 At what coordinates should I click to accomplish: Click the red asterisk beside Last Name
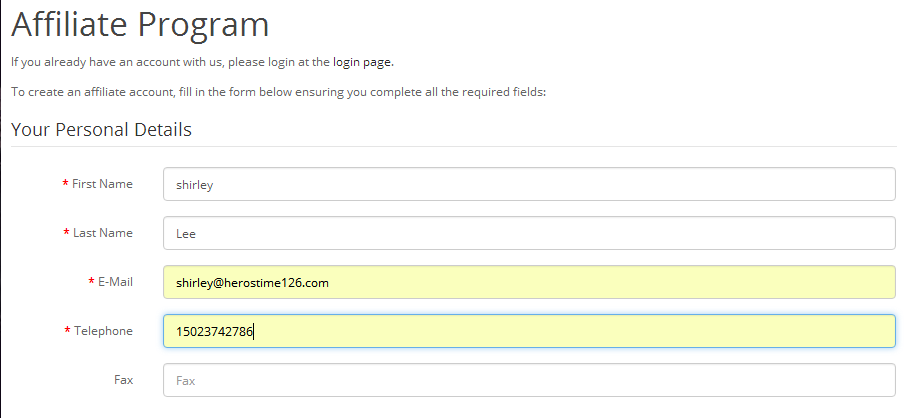(67, 232)
